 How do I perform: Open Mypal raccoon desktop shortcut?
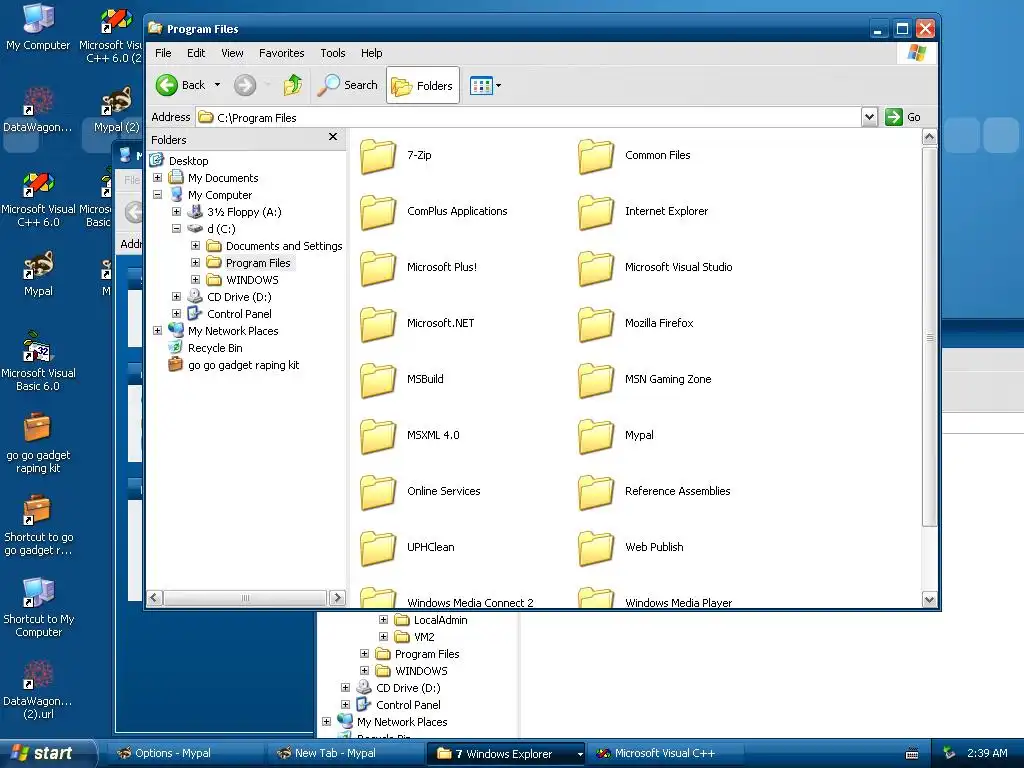coord(38,274)
